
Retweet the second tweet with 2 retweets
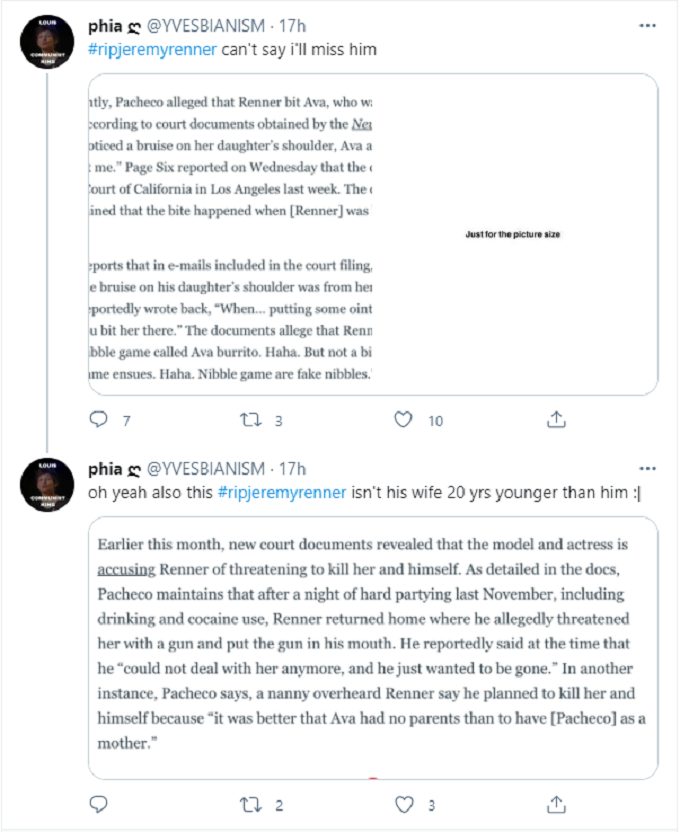pos(250,805)
